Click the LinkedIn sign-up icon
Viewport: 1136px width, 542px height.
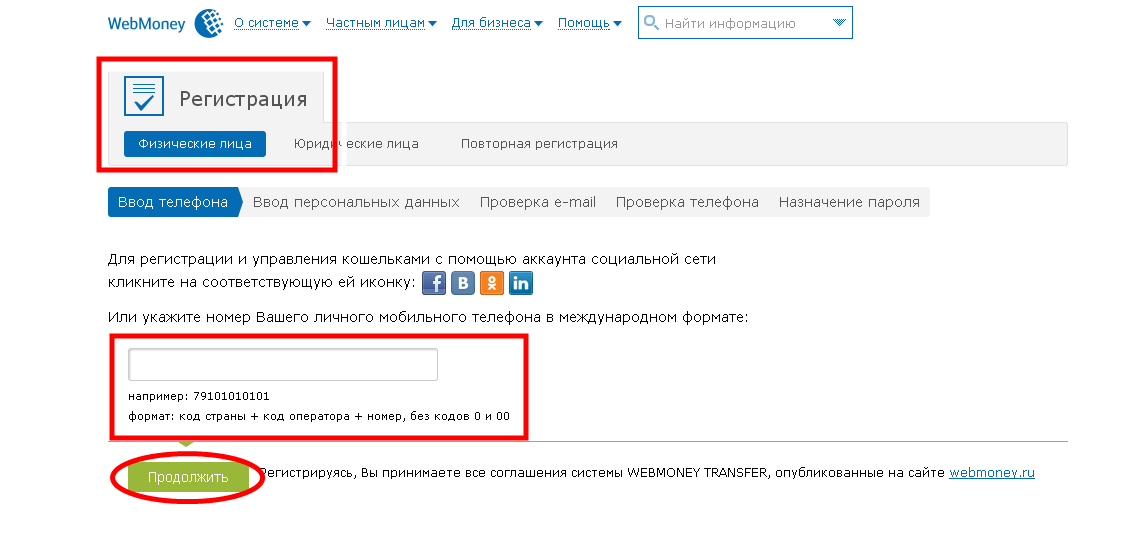click(521, 283)
